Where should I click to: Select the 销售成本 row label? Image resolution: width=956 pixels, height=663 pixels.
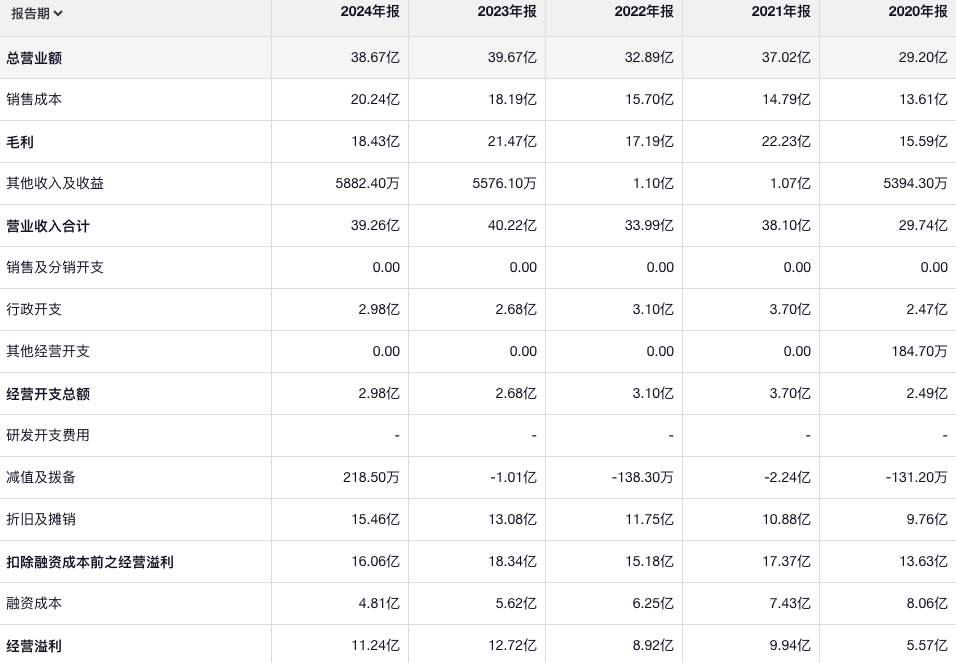click(34, 100)
